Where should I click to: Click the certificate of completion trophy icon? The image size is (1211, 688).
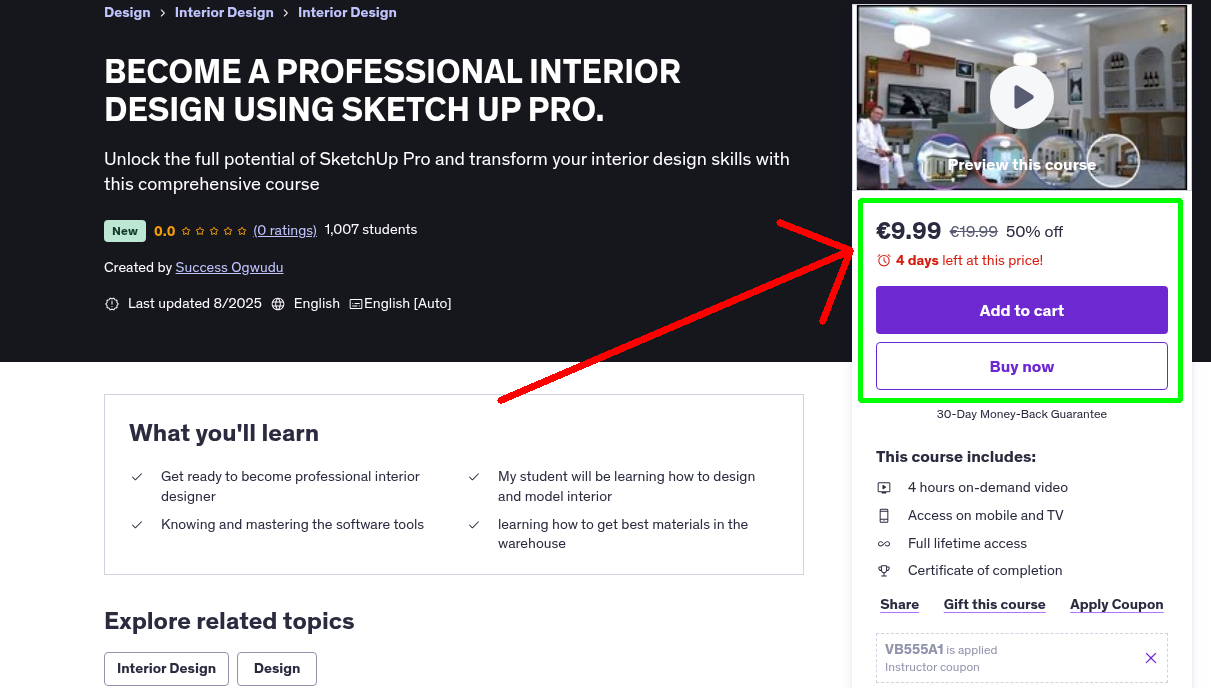[884, 570]
